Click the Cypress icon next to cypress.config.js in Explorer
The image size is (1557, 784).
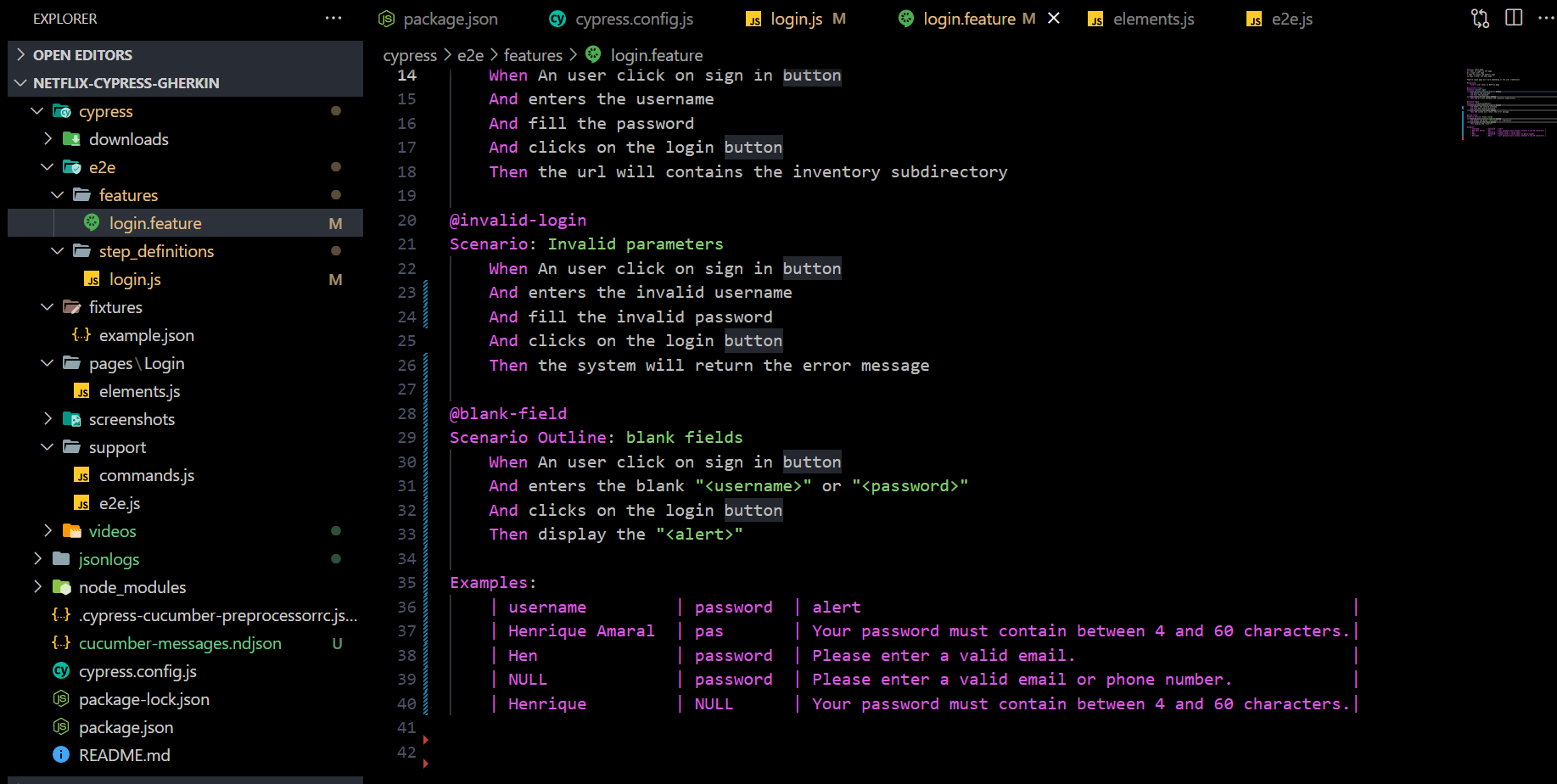click(x=60, y=671)
